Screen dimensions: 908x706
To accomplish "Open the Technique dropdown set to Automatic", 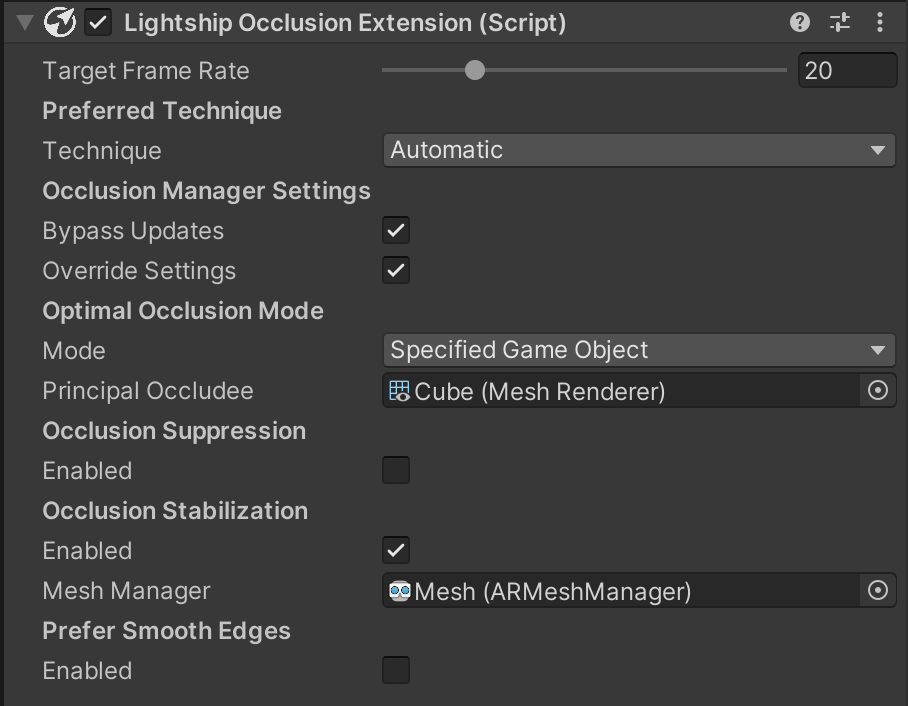I will (640, 150).
